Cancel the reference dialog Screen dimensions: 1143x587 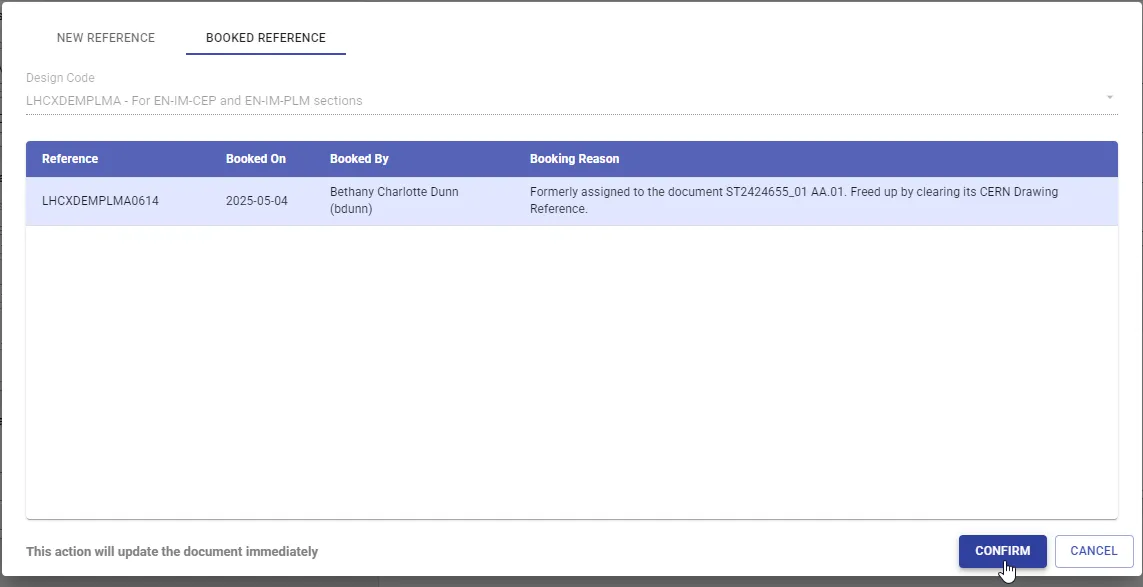click(1093, 551)
